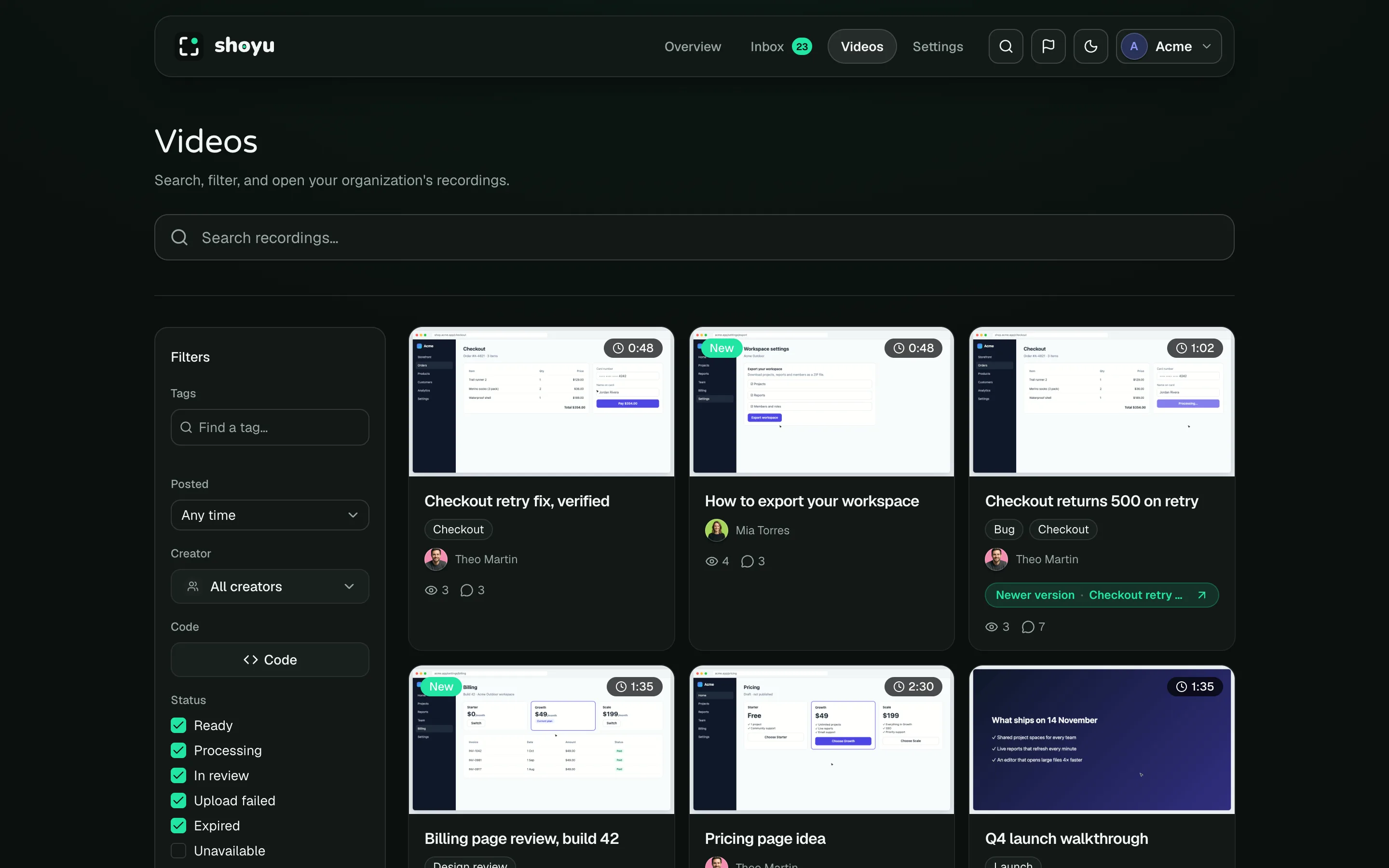Open the Any time posted dropdown
The image size is (1389, 868).
[270, 515]
